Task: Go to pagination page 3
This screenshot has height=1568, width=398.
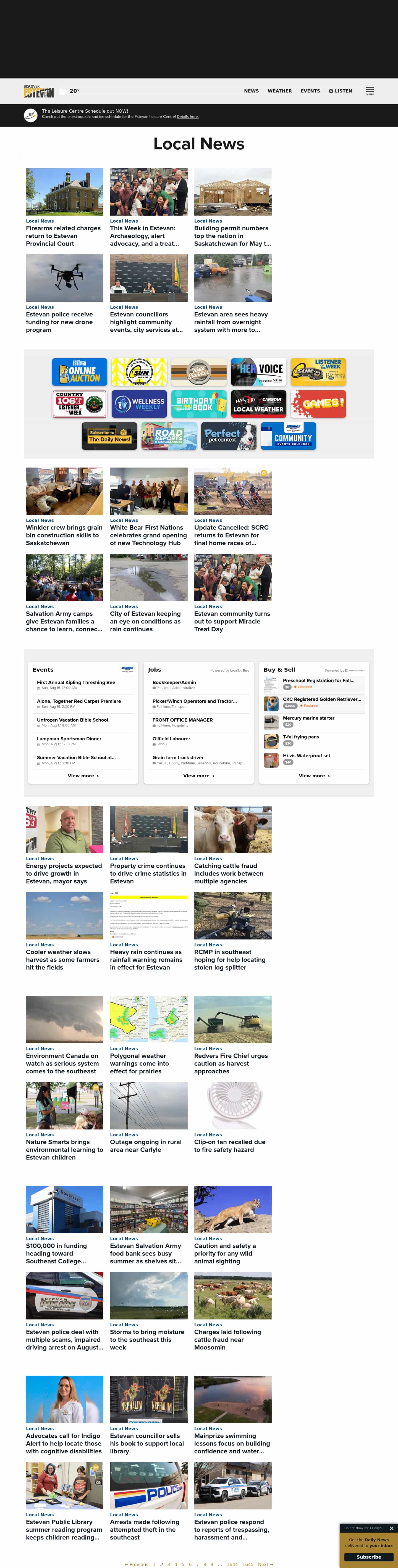Action: coord(168,1564)
